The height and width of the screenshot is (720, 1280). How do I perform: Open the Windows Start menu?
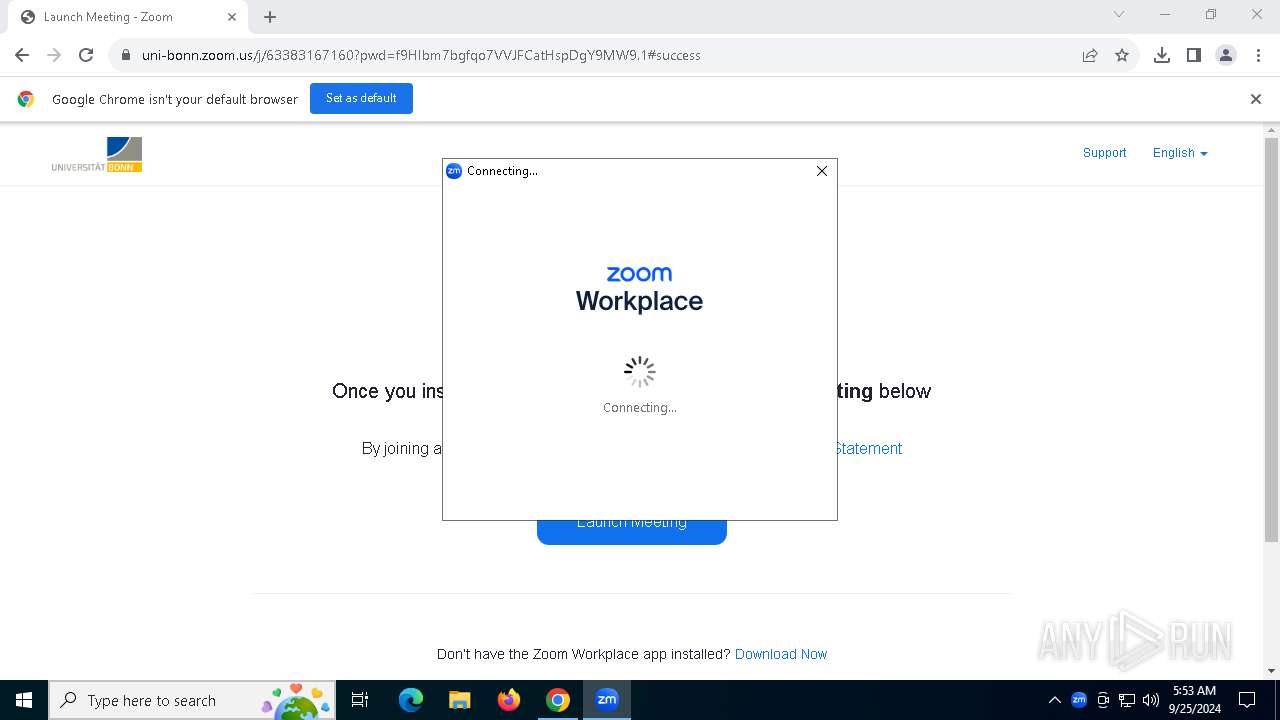[x=24, y=700]
